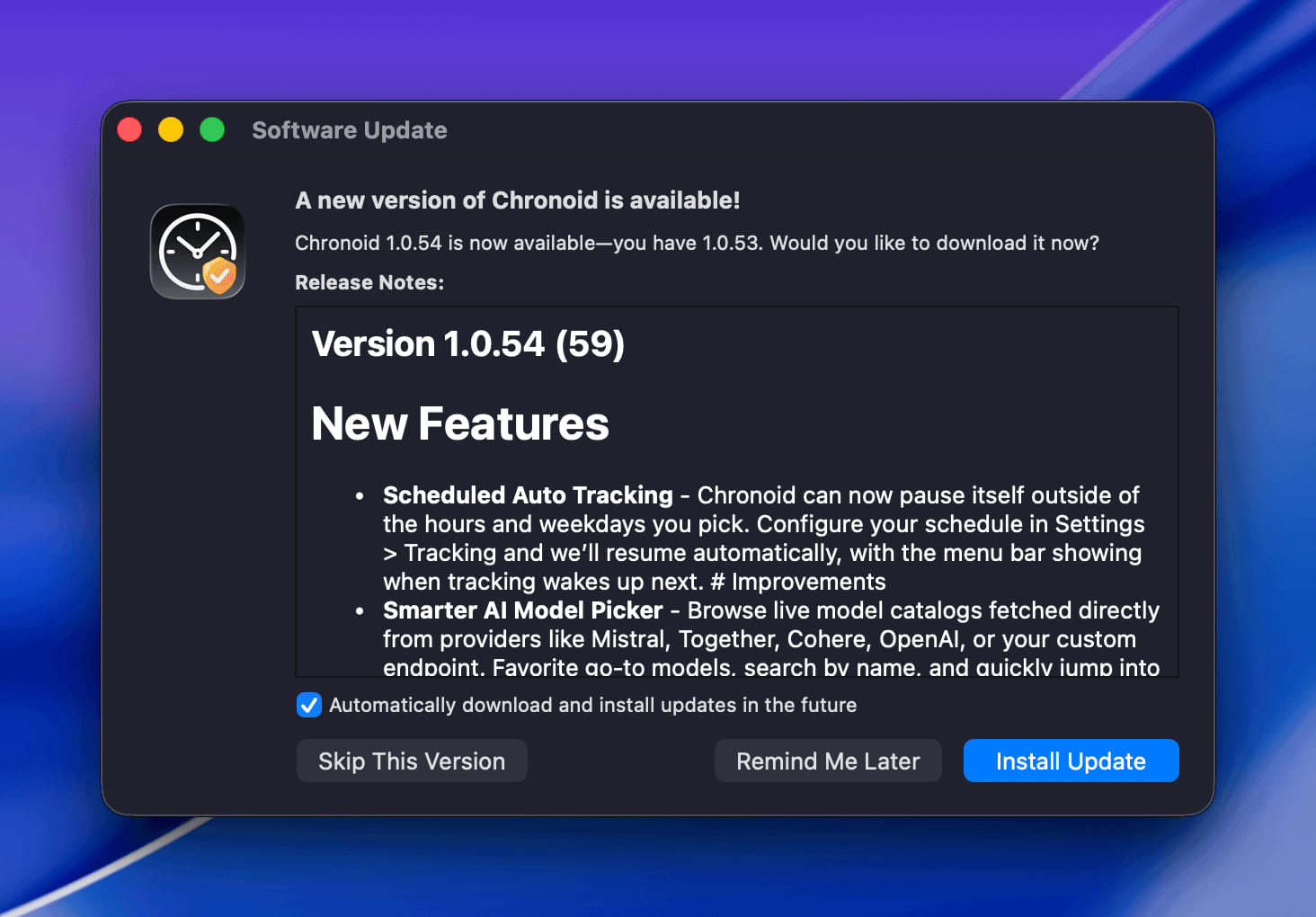This screenshot has height=917, width=1316.
Task: Click the 'Software Update' window title
Action: pyautogui.click(x=349, y=130)
